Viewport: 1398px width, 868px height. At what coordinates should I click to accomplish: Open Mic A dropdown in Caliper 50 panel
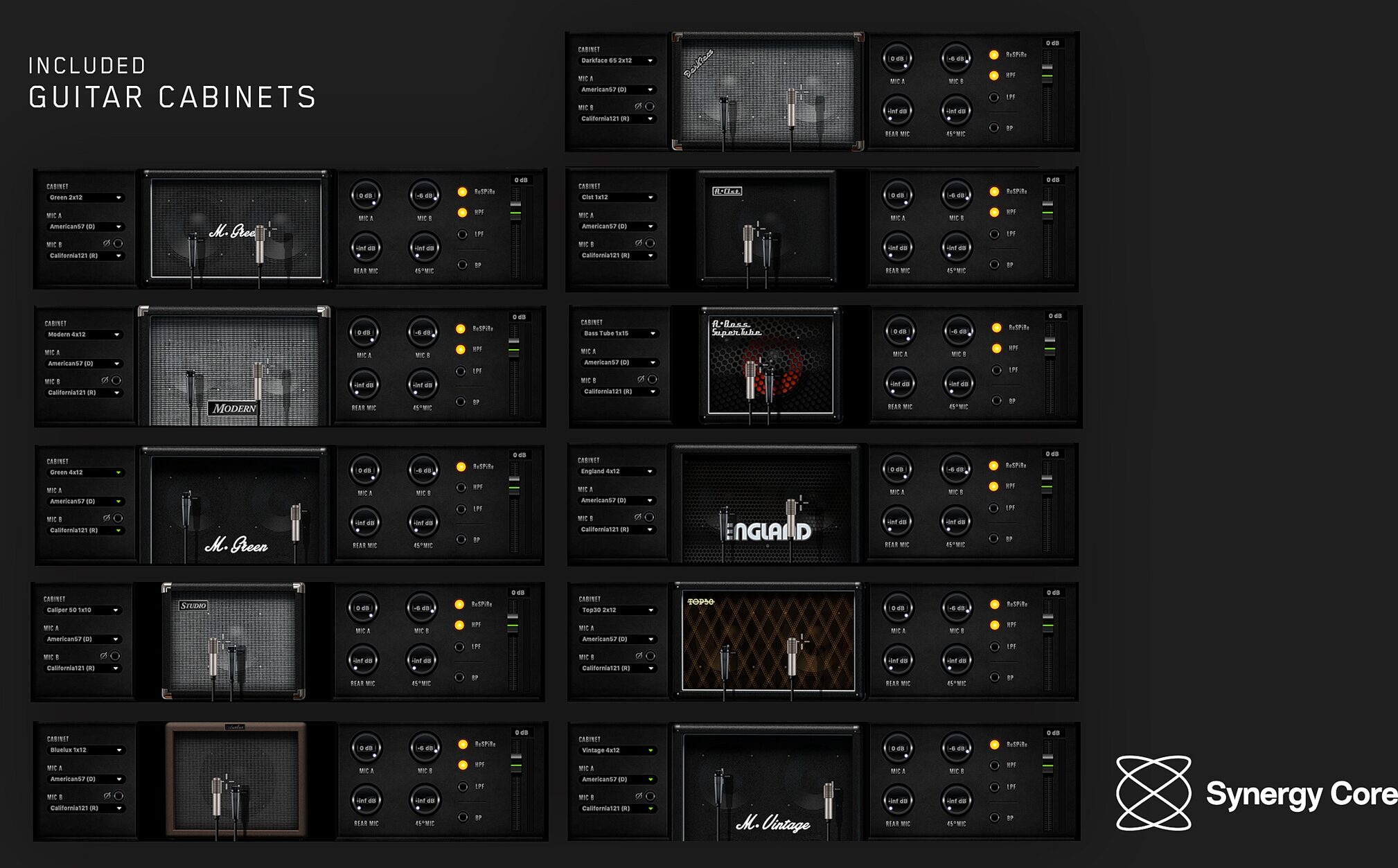click(82, 639)
